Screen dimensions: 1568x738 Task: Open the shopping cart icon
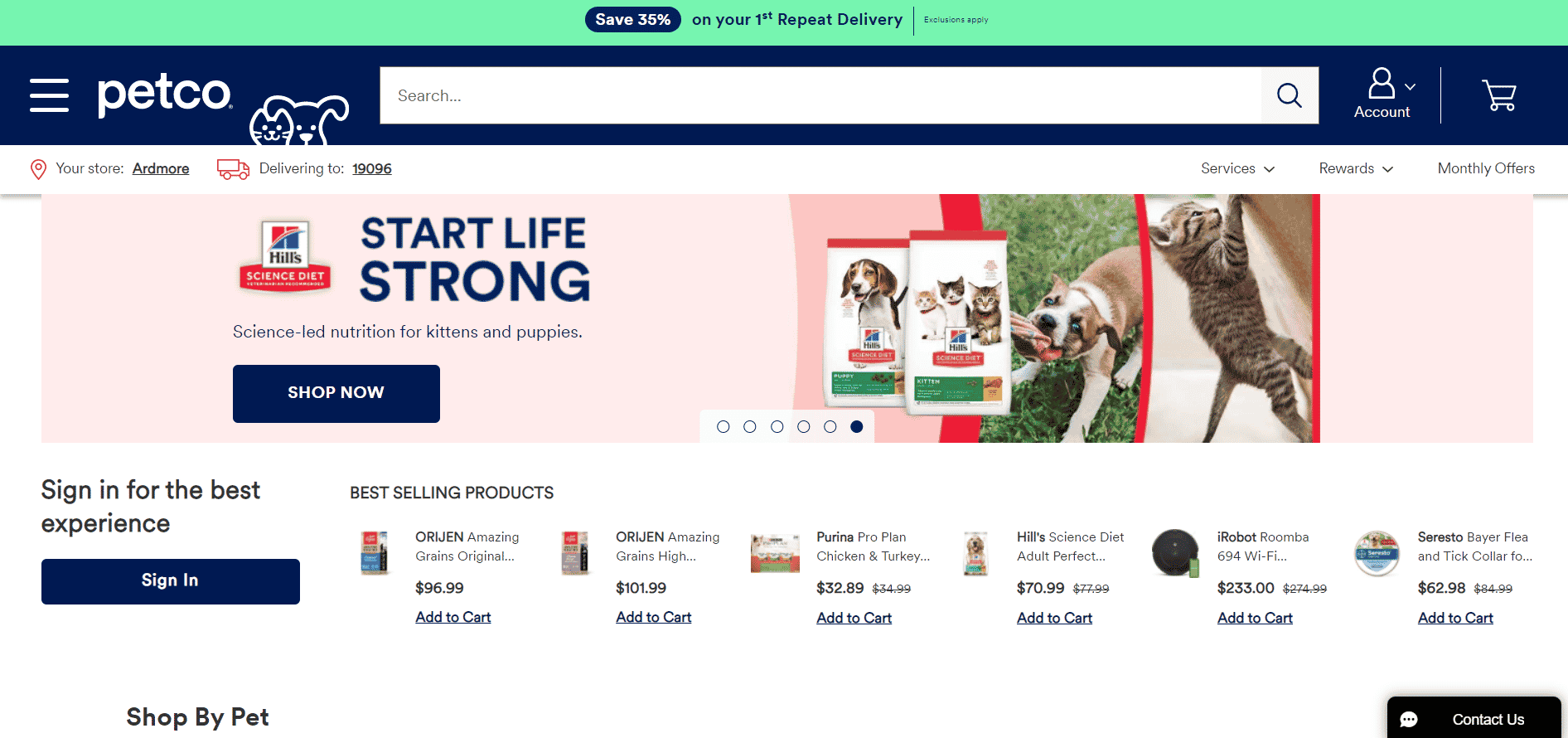point(1499,95)
